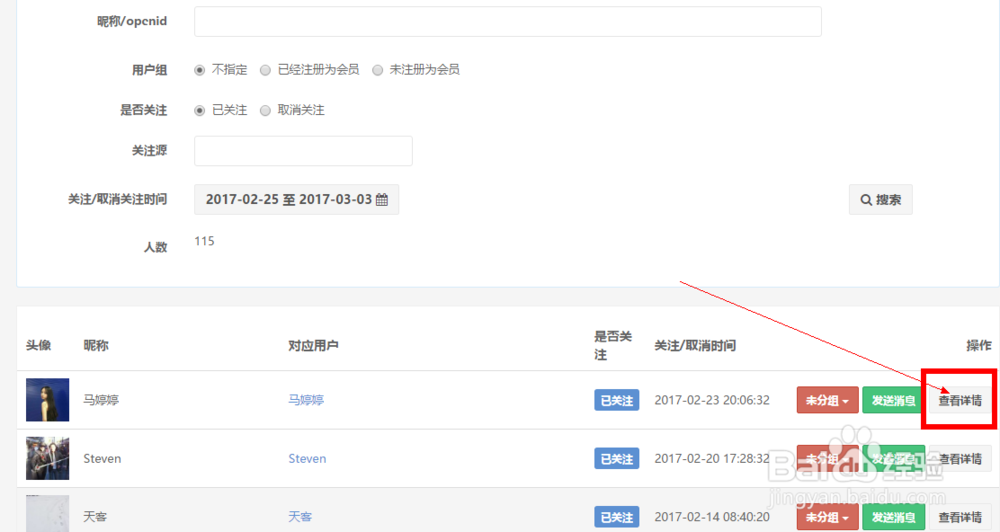Expand the 未分组 dropdown for 马婷婷
The width and height of the screenshot is (1000, 532).
(827, 400)
